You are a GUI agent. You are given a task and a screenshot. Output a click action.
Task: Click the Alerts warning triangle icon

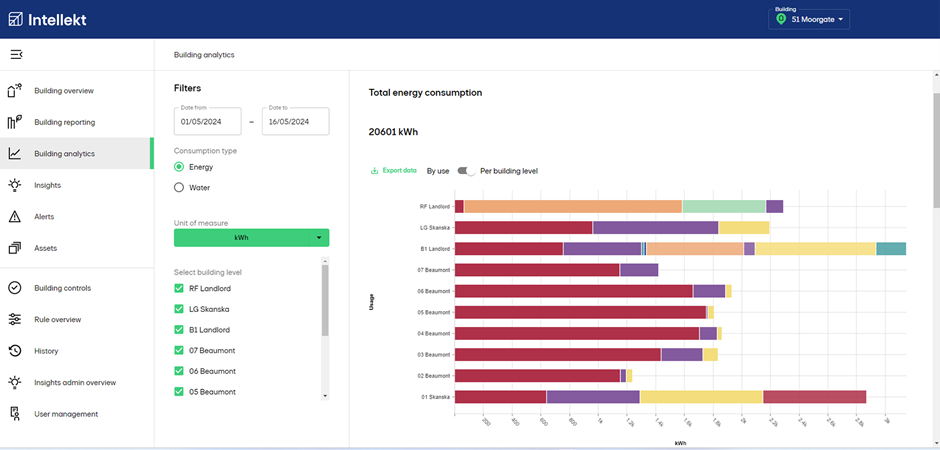(15, 217)
